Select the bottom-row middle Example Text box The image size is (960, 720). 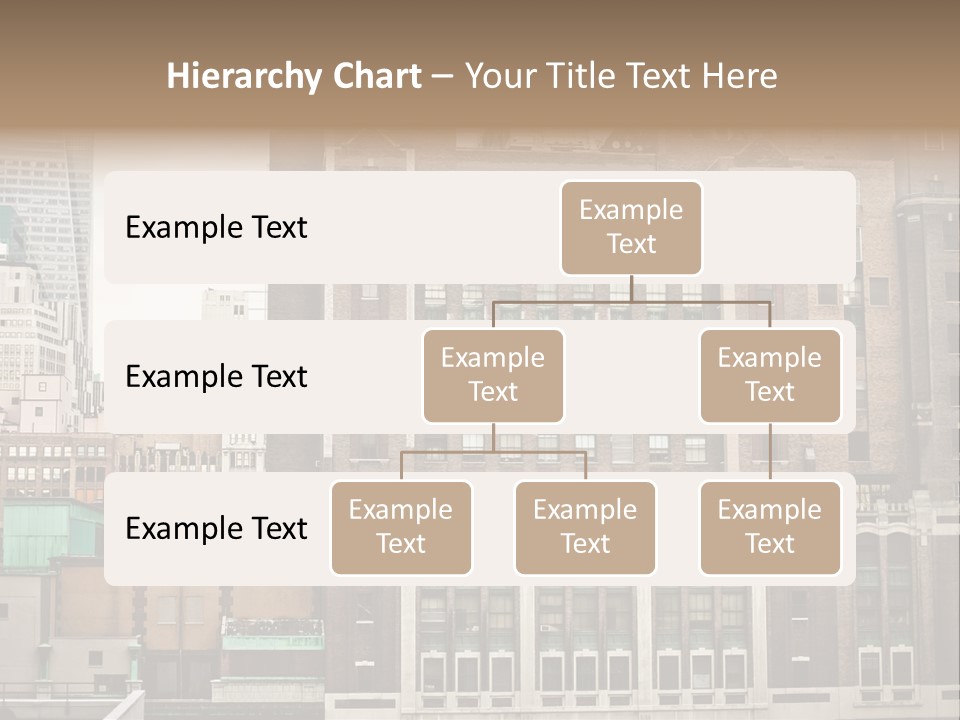pos(585,527)
